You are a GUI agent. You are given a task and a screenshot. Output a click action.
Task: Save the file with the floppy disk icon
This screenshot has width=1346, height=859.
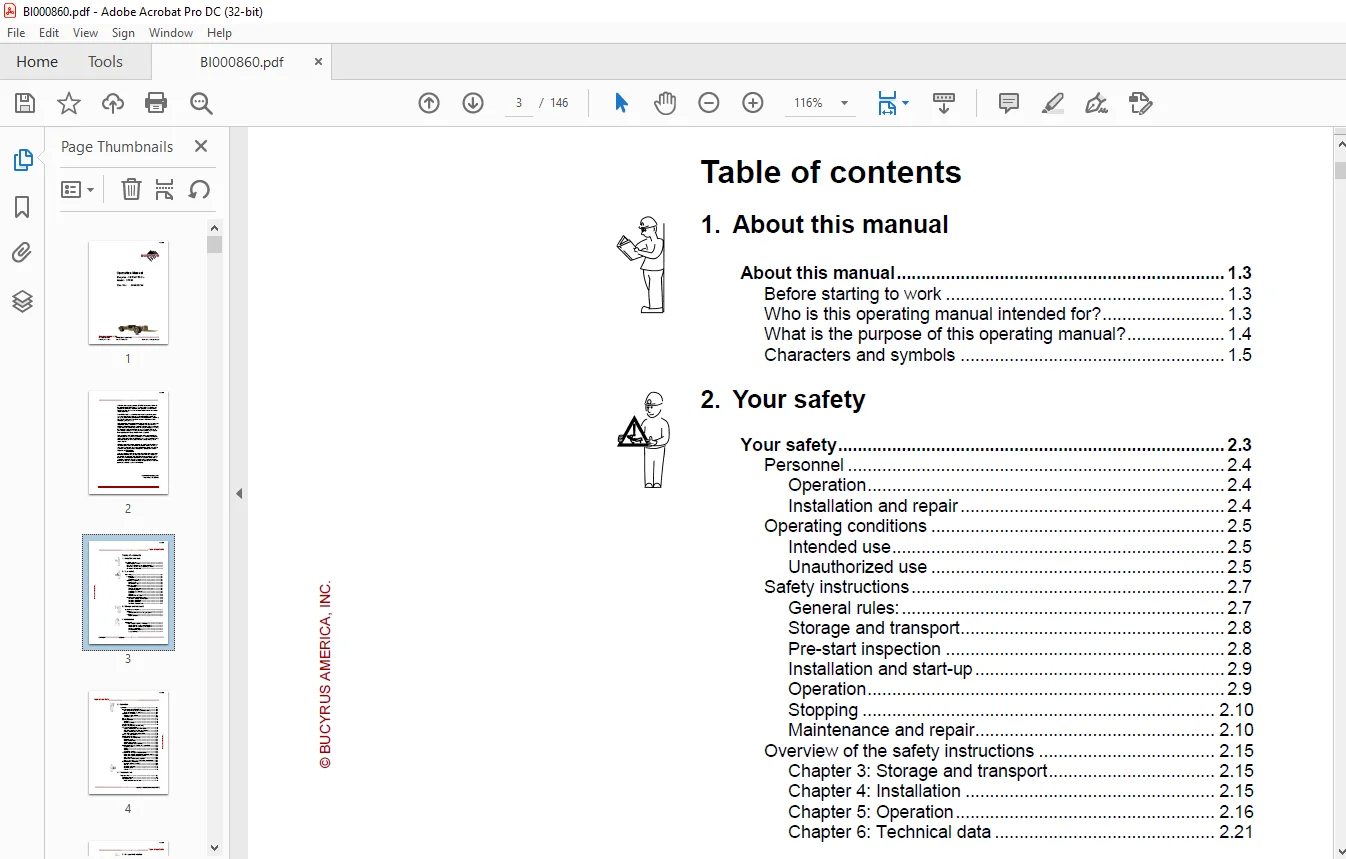click(x=25, y=103)
